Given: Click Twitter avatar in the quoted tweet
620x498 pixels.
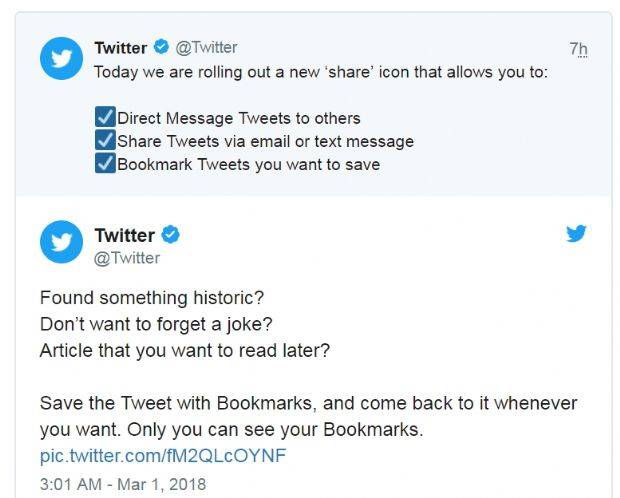Looking at the screenshot, I should tap(61, 58).
